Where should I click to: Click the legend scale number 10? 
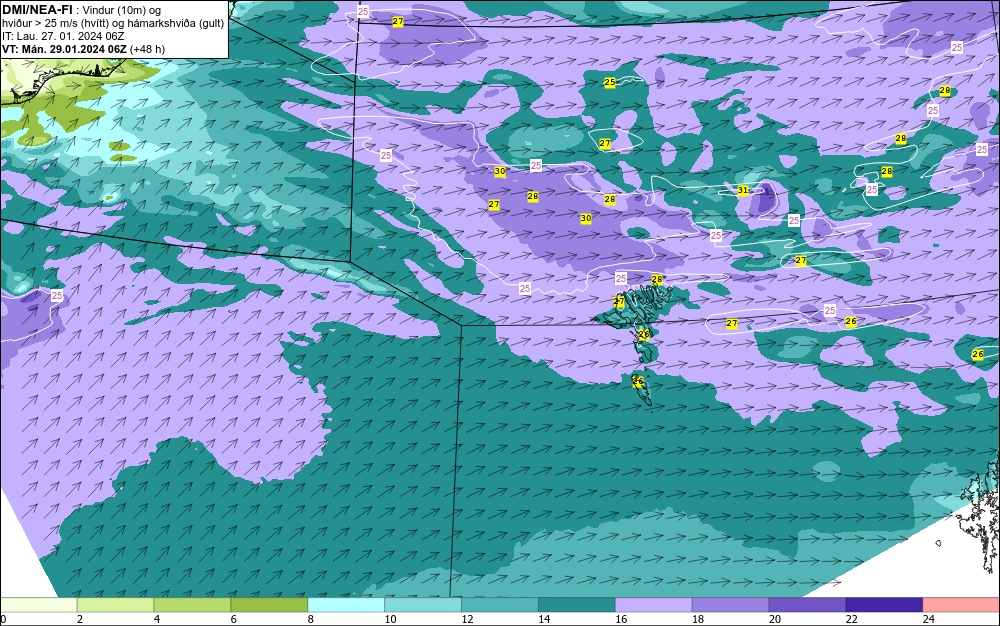coord(390,619)
